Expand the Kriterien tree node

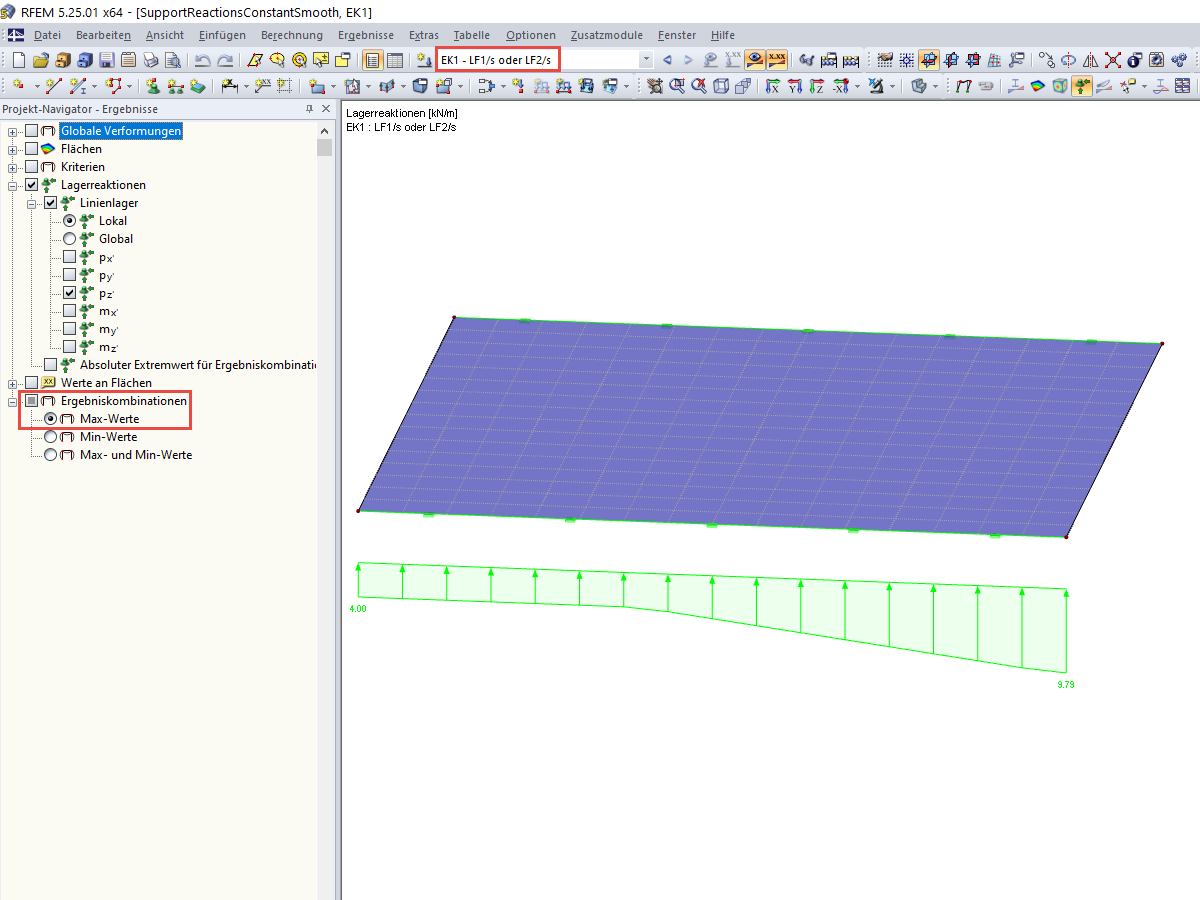tap(13, 167)
